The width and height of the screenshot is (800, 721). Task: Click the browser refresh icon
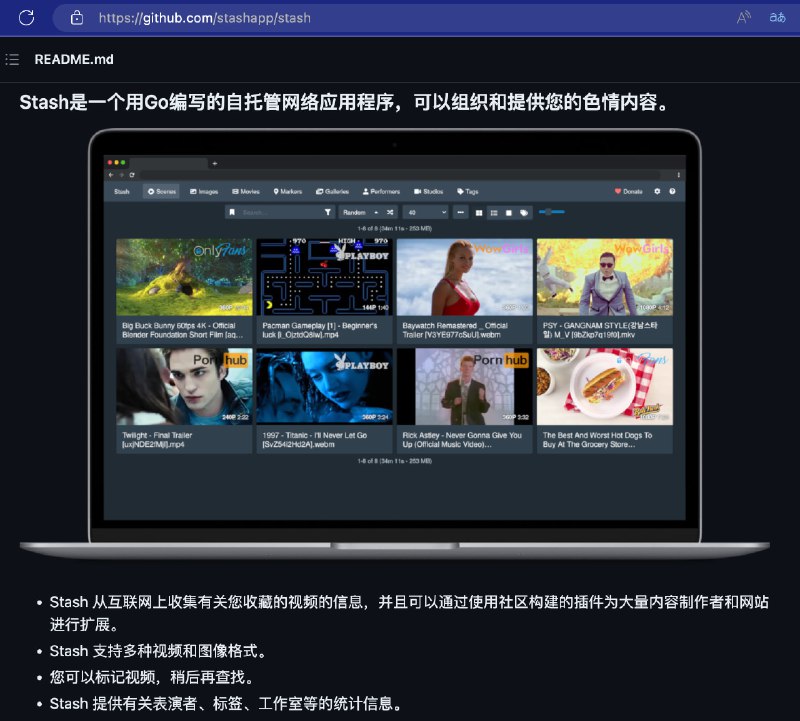(26, 17)
